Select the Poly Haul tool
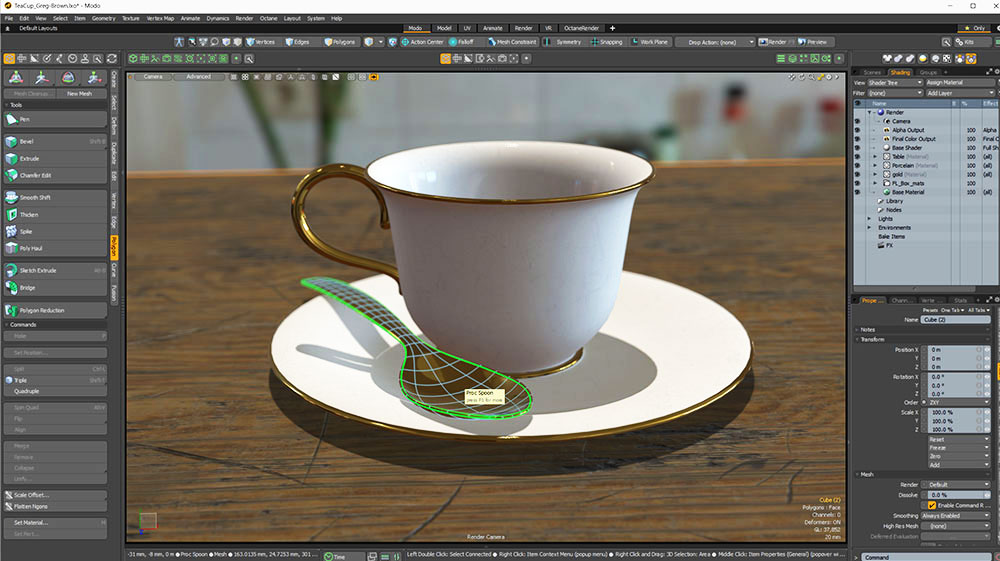The width and height of the screenshot is (1000, 561). [x=55, y=248]
